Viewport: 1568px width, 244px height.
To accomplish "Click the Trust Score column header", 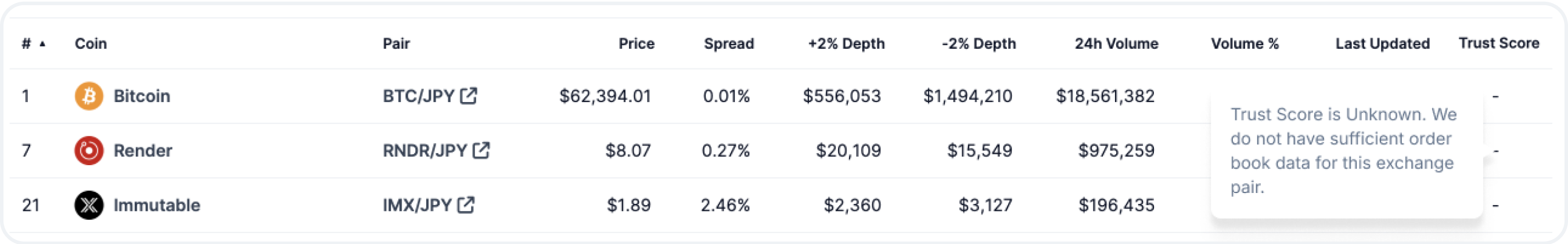I will pyautogui.click(x=1499, y=43).
